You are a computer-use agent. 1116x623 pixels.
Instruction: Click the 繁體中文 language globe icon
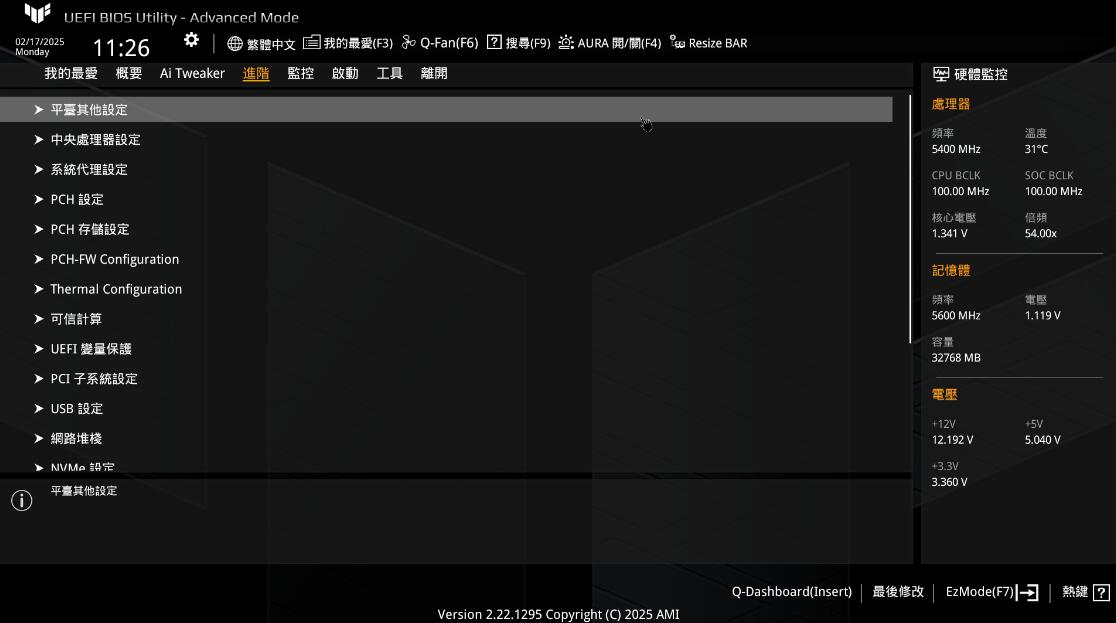pyautogui.click(x=234, y=43)
